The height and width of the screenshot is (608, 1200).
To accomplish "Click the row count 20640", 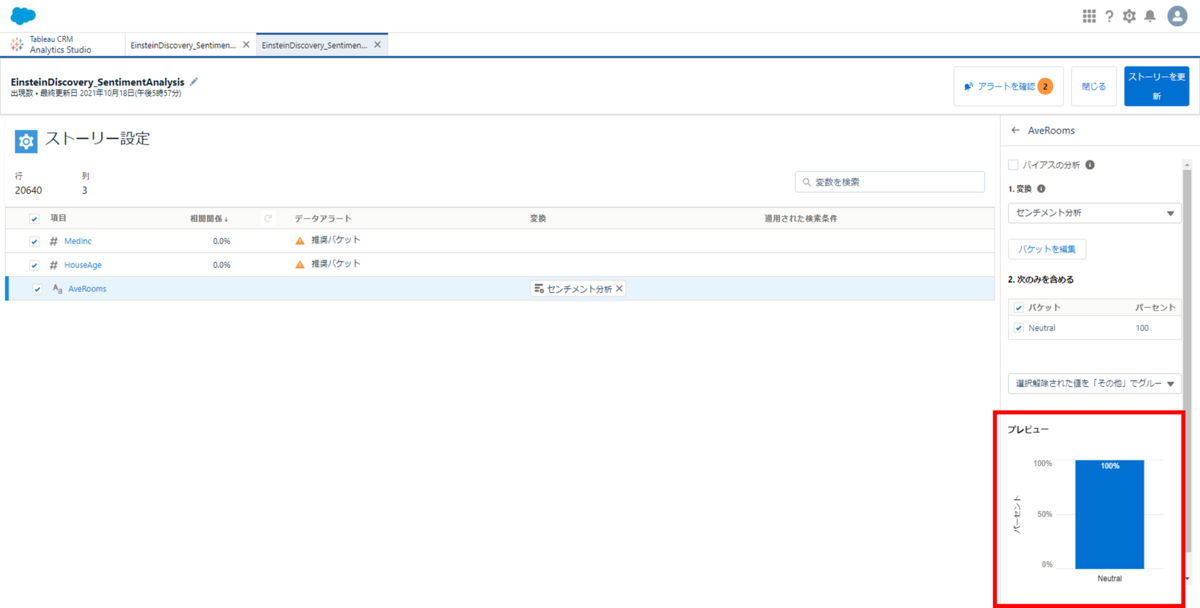I will (28, 190).
